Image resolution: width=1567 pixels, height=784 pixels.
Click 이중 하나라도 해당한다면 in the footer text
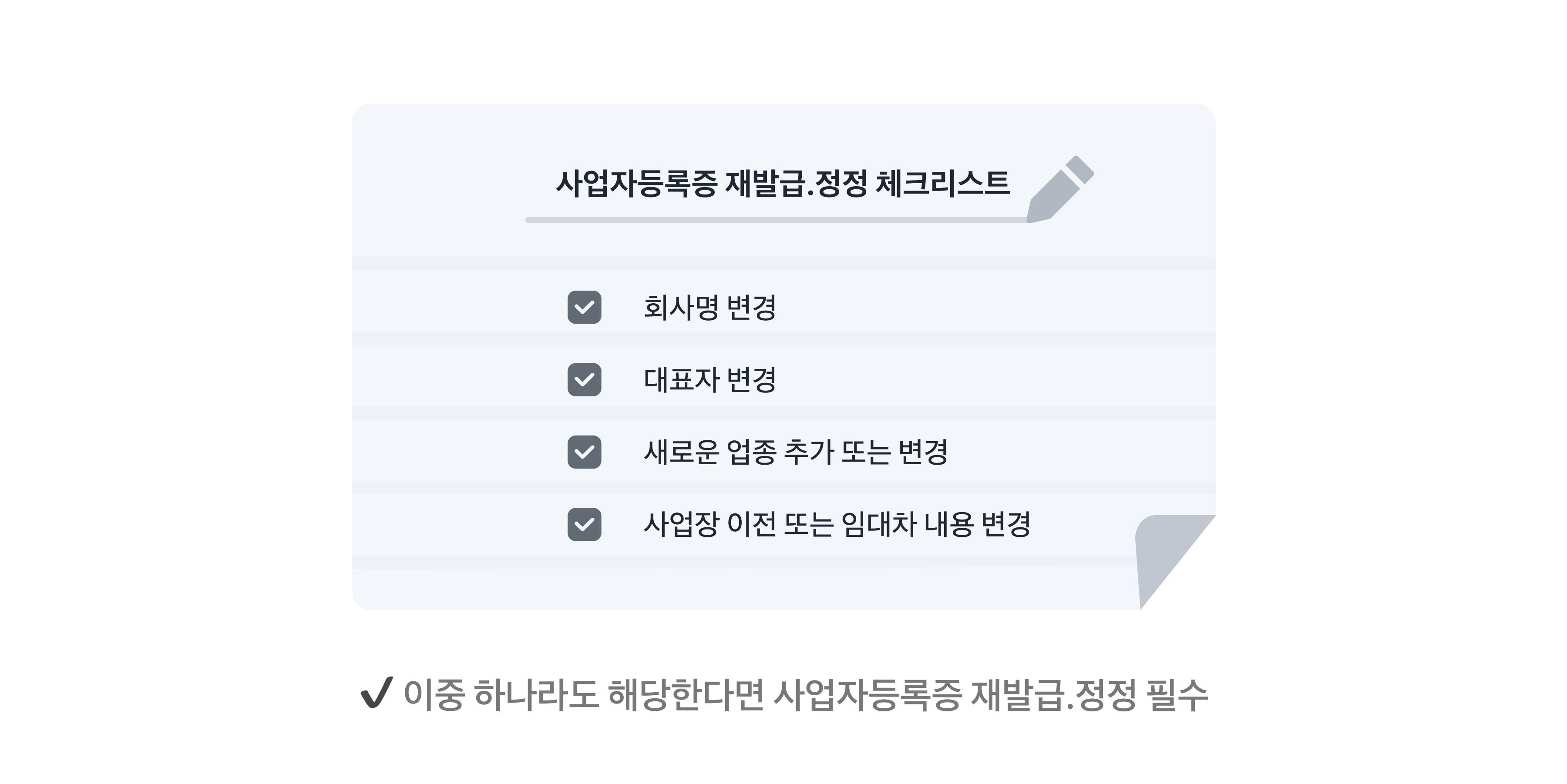point(584,694)
